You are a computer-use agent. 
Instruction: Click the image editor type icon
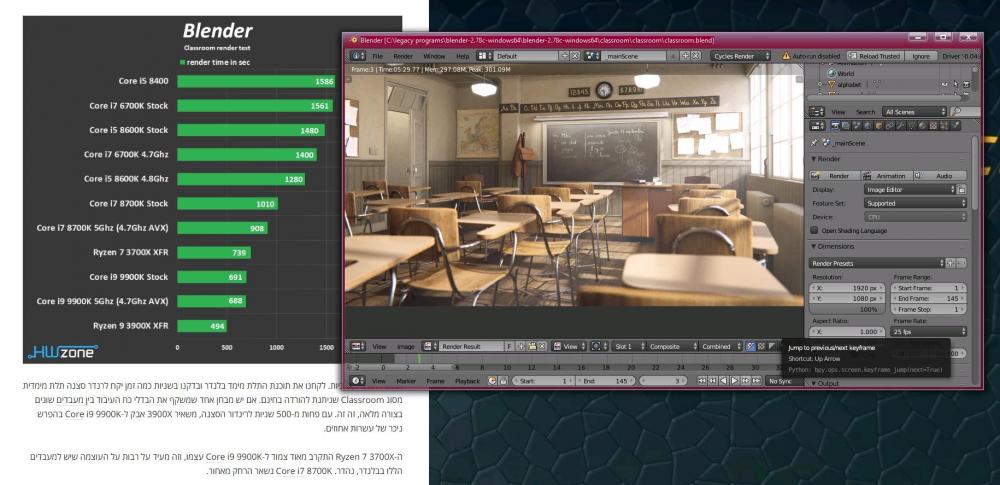click(x=358, y=347)
